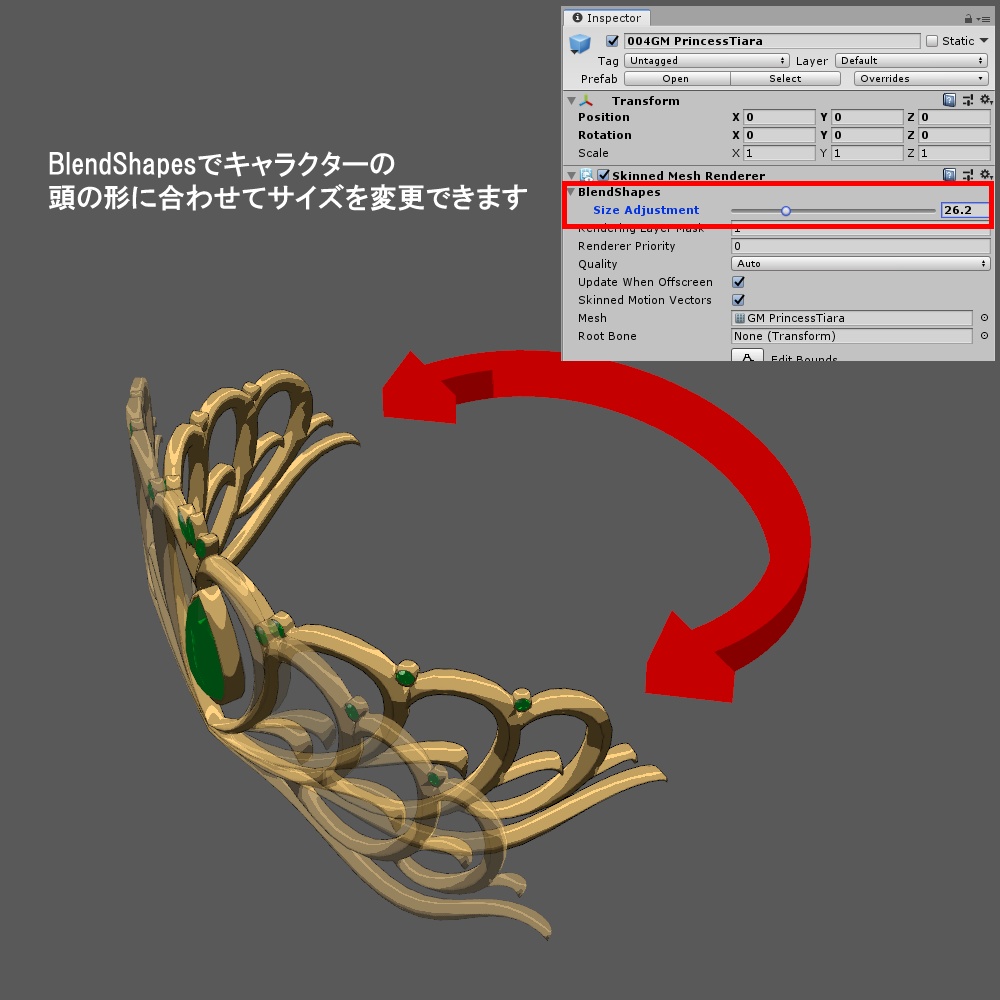Collapse the Transform component foldout

coord(571,101)
